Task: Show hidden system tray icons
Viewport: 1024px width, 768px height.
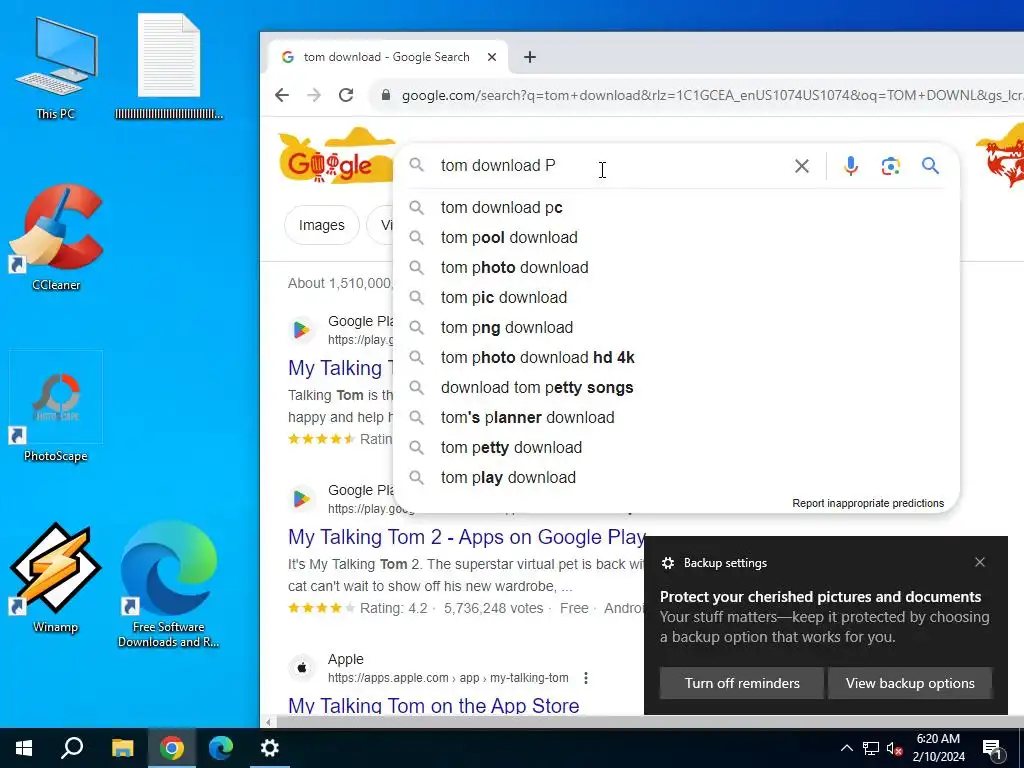Action: pos(846,748)
